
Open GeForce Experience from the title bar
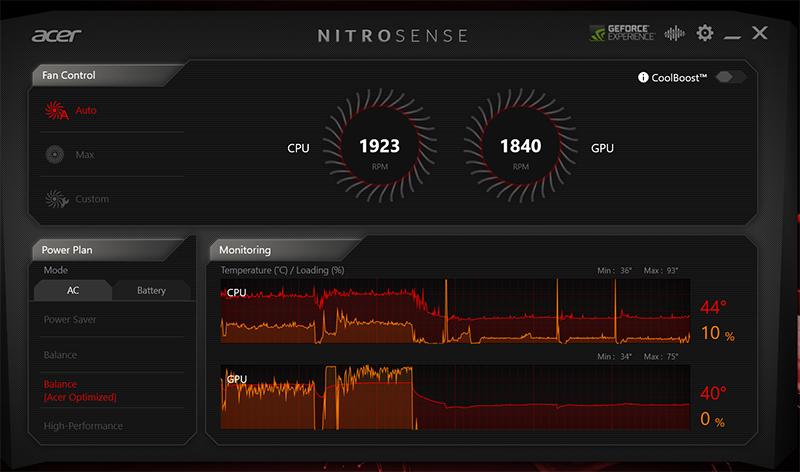(x=621, y=33)
